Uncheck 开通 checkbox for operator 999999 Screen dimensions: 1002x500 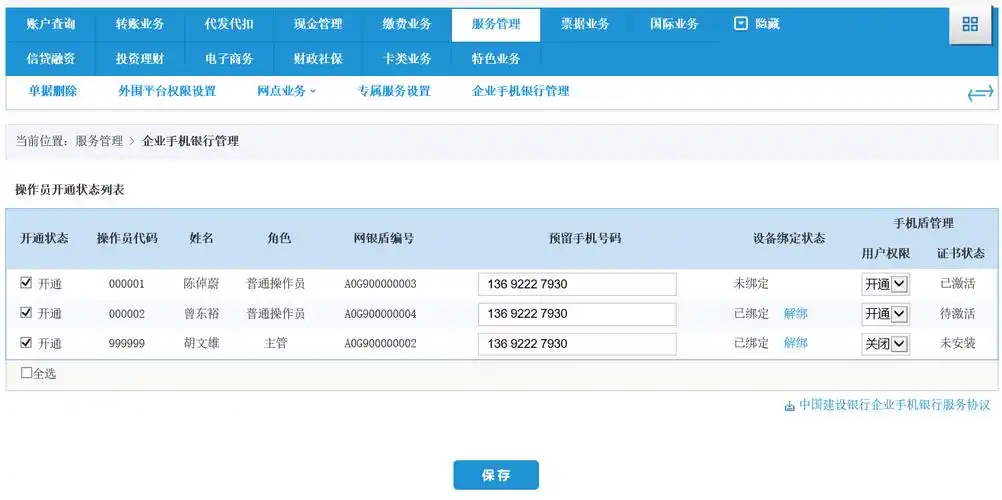(26, 343)
